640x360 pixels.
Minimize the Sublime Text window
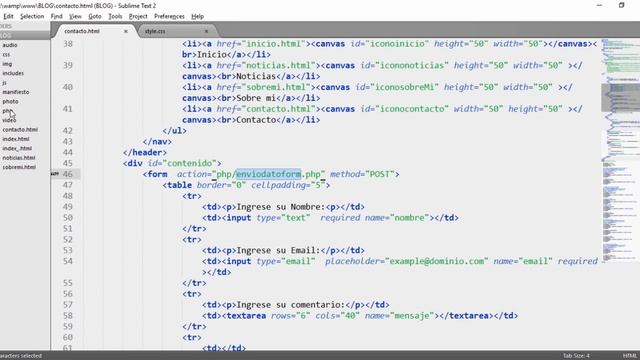599,5
